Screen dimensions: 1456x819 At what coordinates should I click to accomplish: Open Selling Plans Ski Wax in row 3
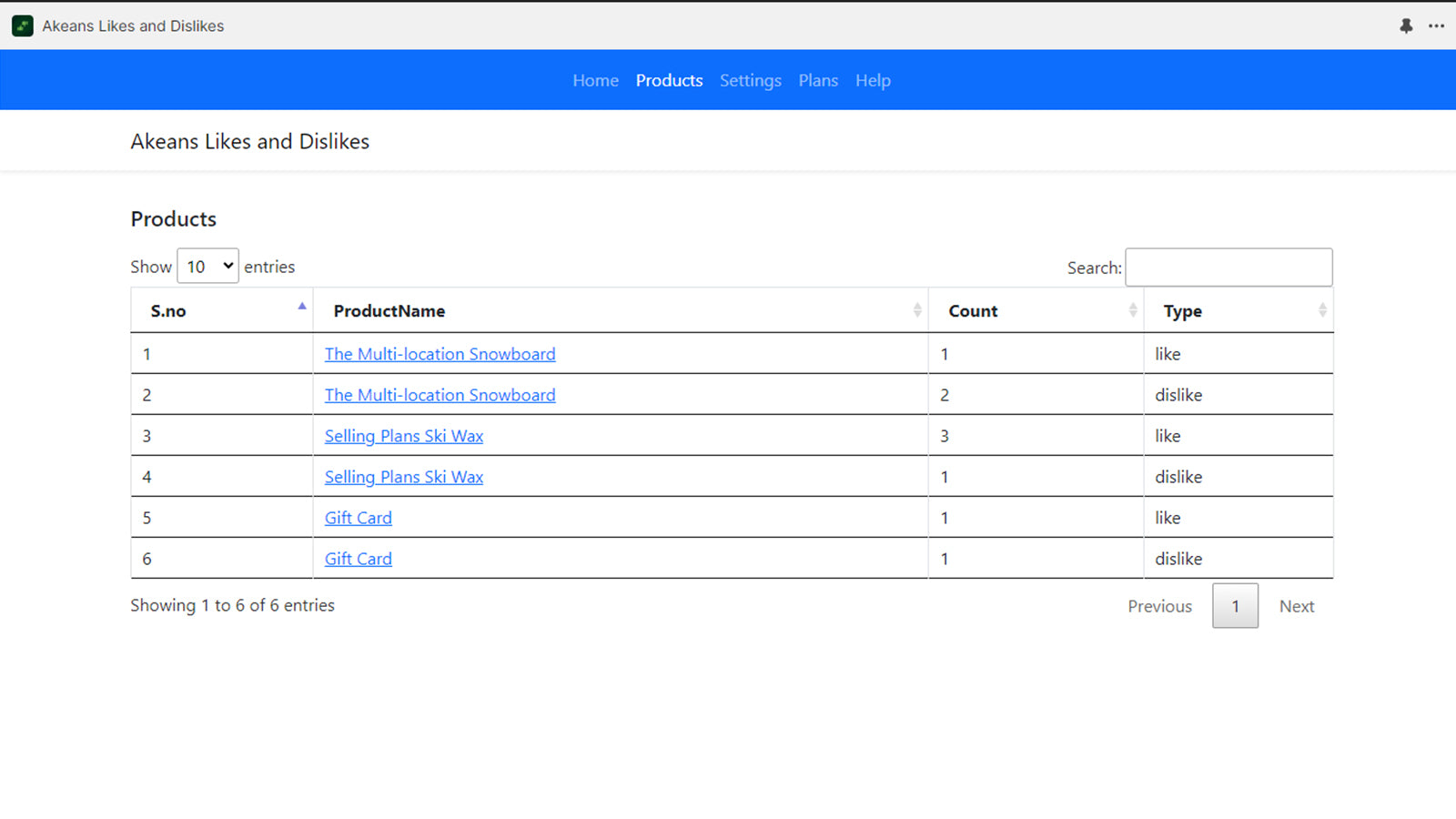click(x=403, y=436)
